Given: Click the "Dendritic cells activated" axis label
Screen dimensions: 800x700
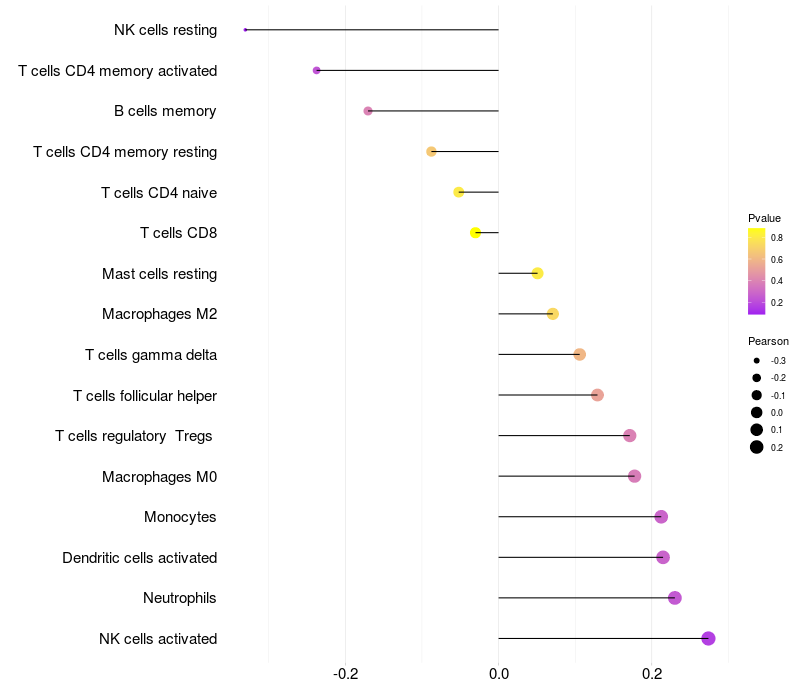Looking at the screenshot, I should point(139,557).
